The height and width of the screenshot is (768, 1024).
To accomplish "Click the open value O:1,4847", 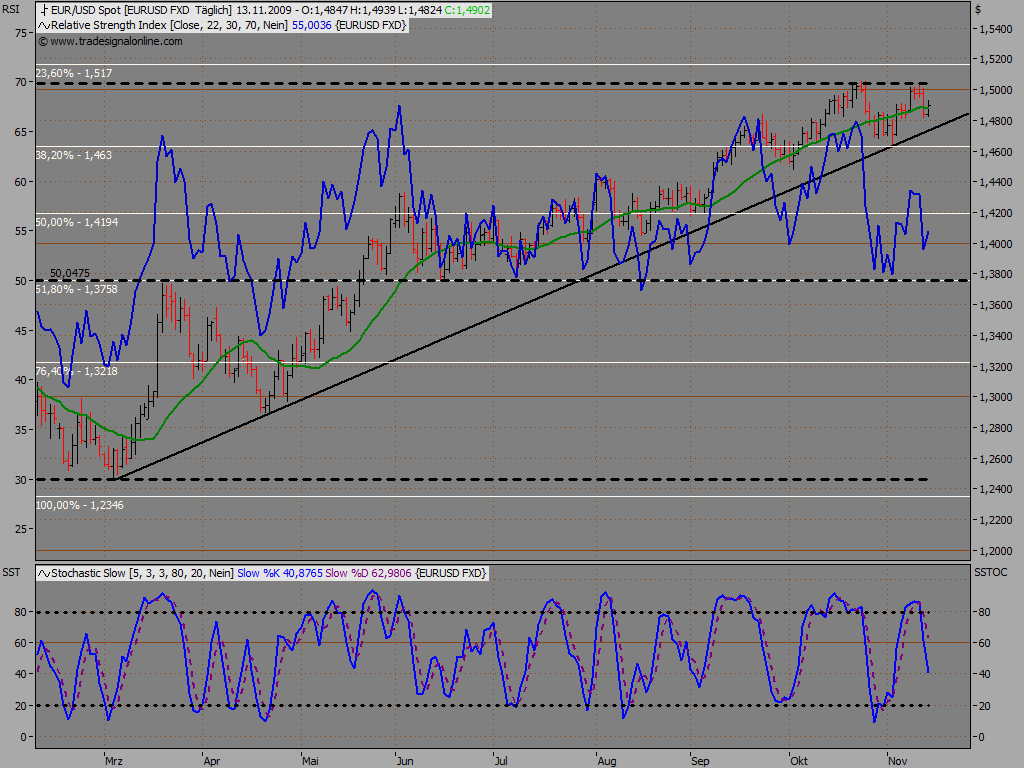I will point(324,10).
